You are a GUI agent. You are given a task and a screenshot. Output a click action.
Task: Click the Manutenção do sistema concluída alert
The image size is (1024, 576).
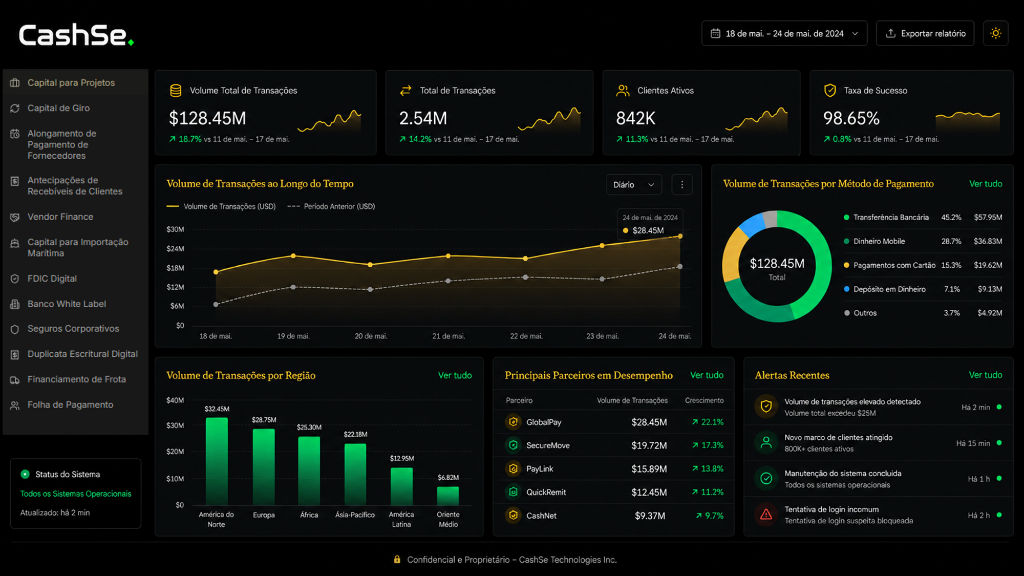tap(878, 479)
